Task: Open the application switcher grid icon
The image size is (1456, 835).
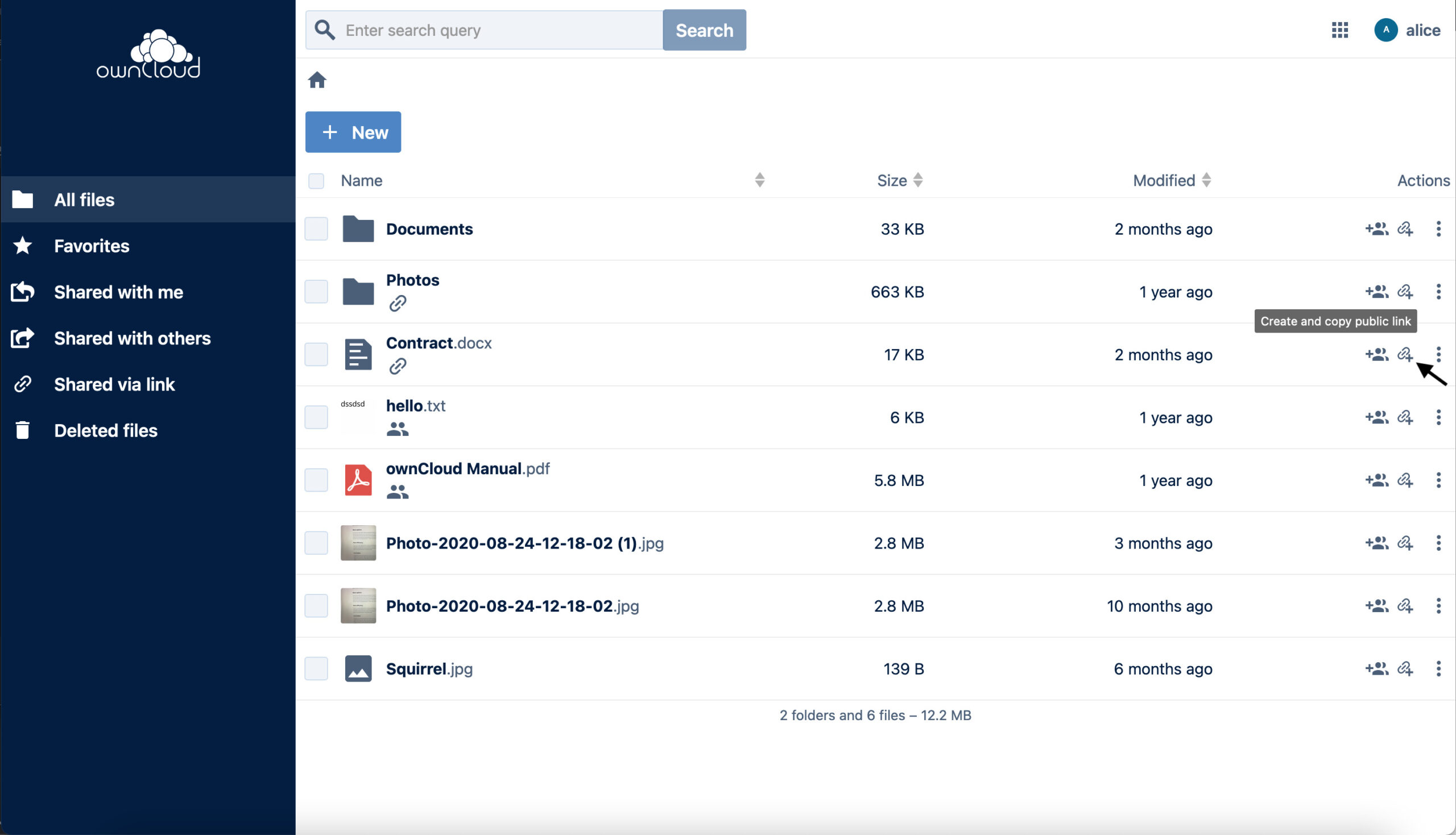Action: [x=1339, y=30]
